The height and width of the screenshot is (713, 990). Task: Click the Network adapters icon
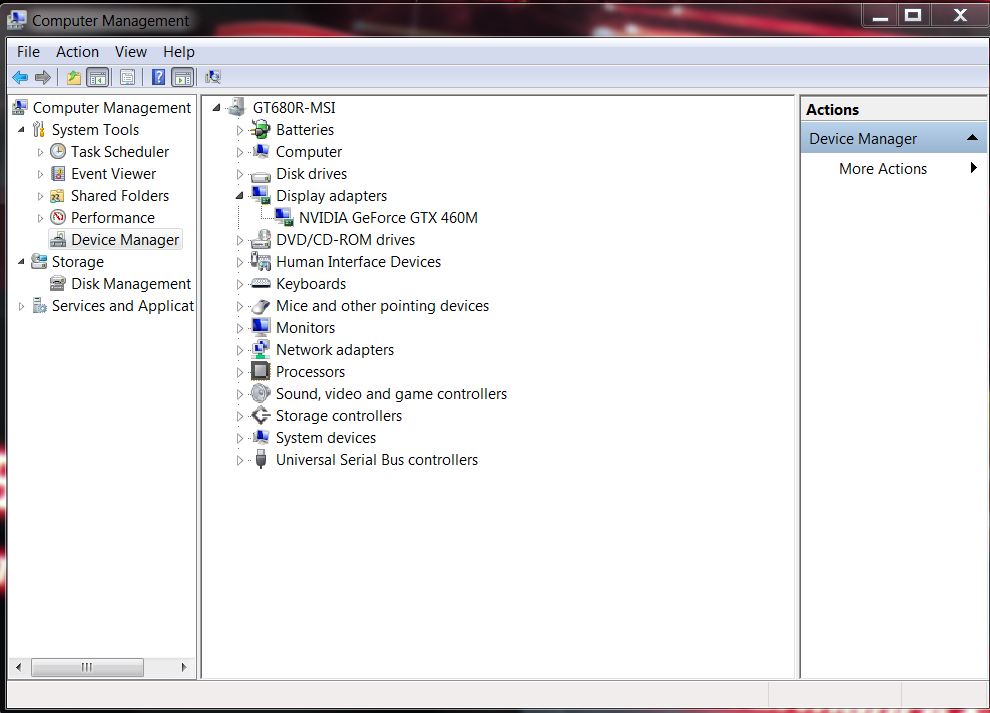260,349
